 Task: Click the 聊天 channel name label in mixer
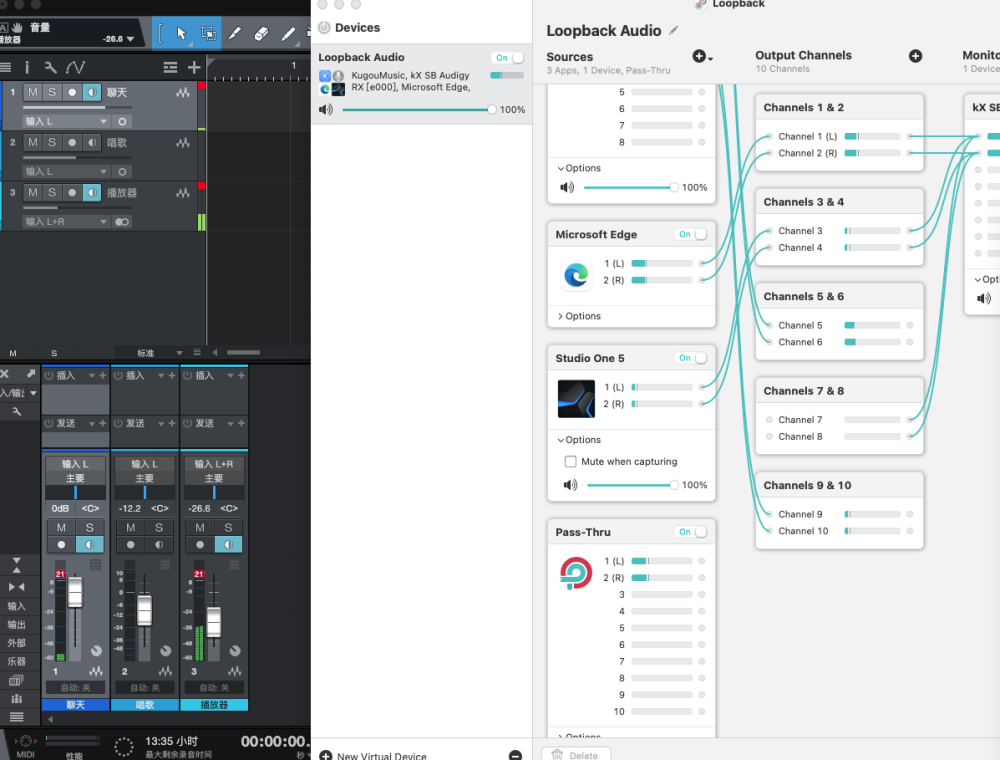pos(75,705)
